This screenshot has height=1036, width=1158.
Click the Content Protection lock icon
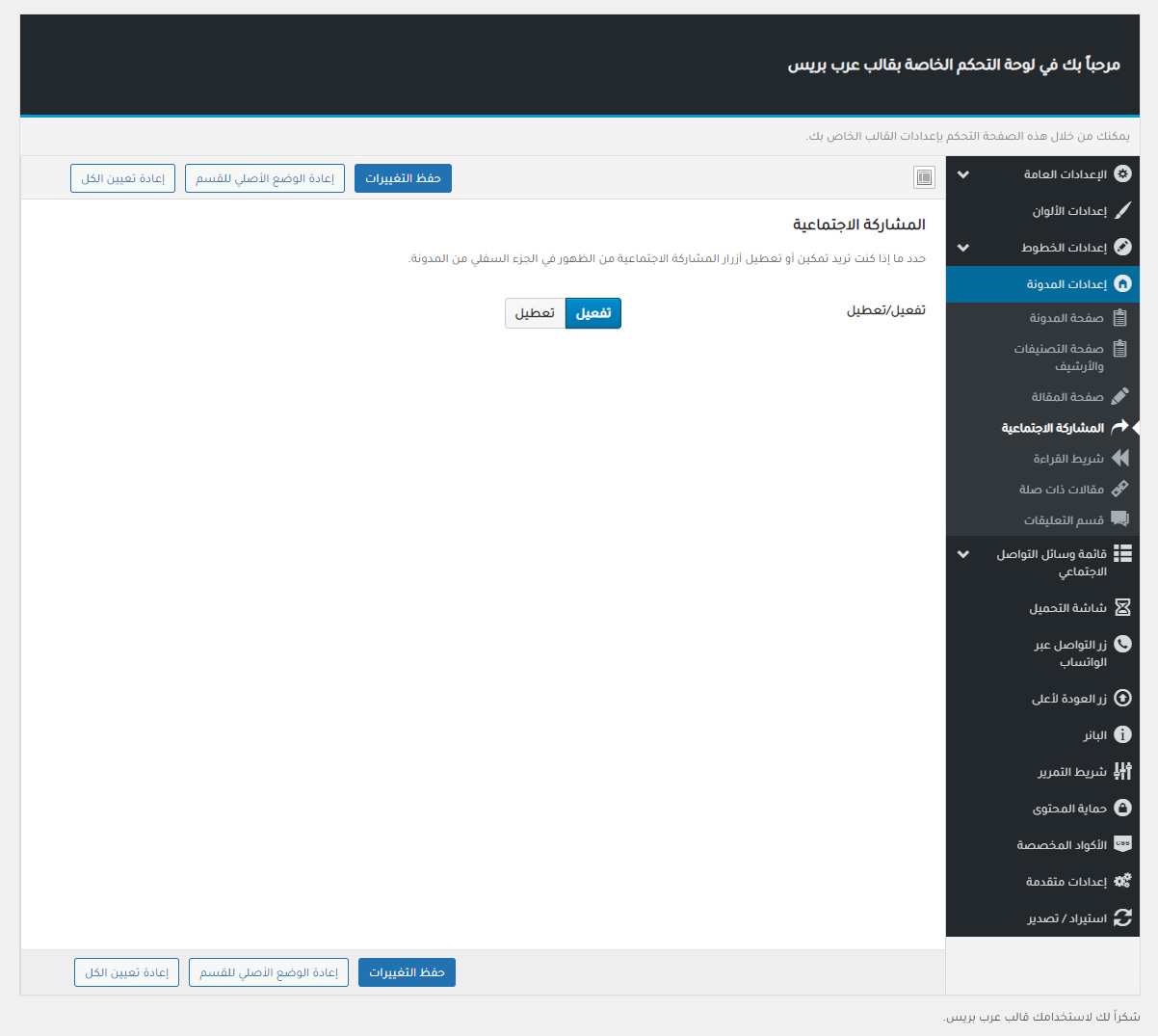(x=1122, y=809)
